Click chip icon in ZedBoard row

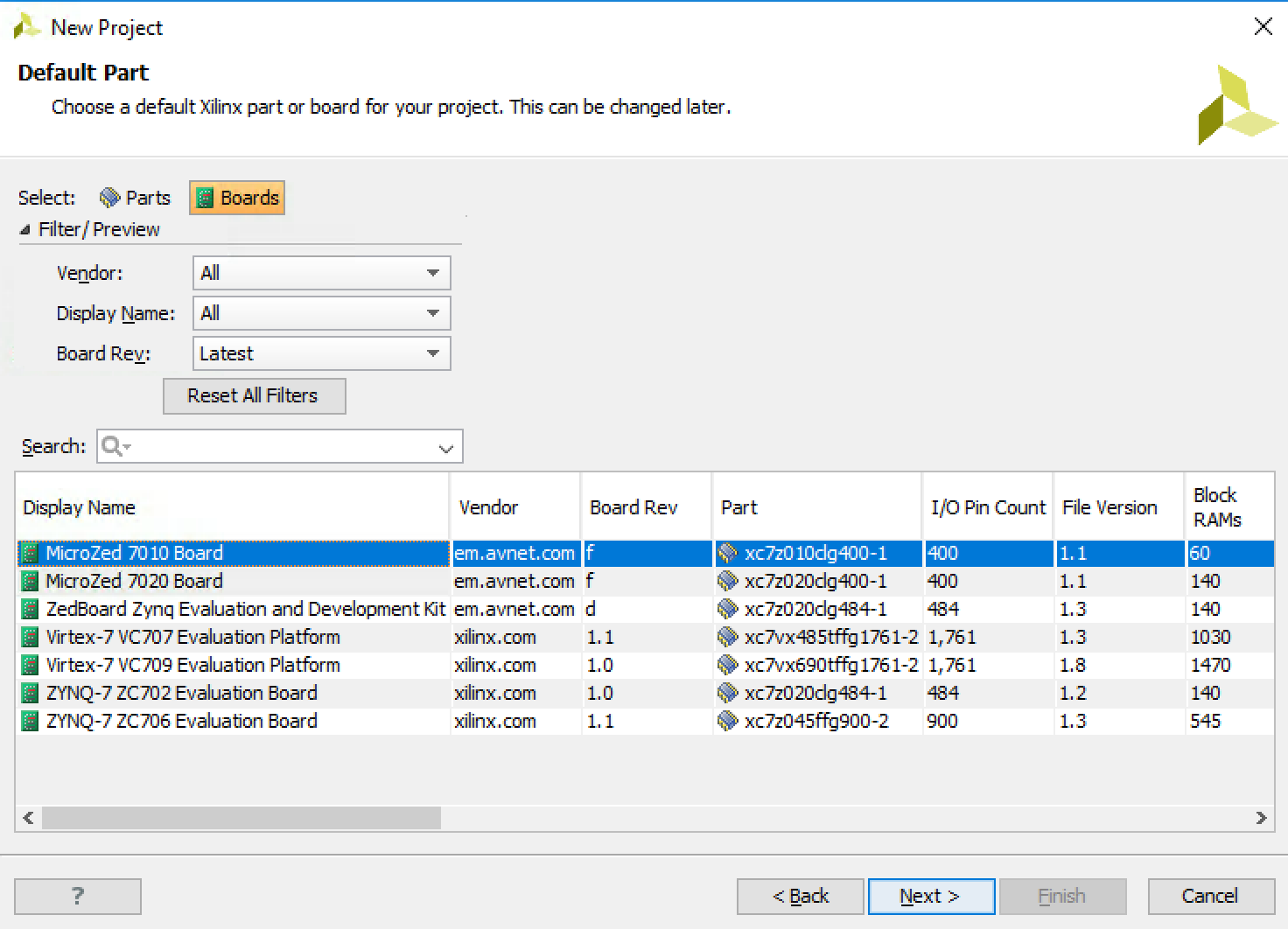[x=727, y=610]
